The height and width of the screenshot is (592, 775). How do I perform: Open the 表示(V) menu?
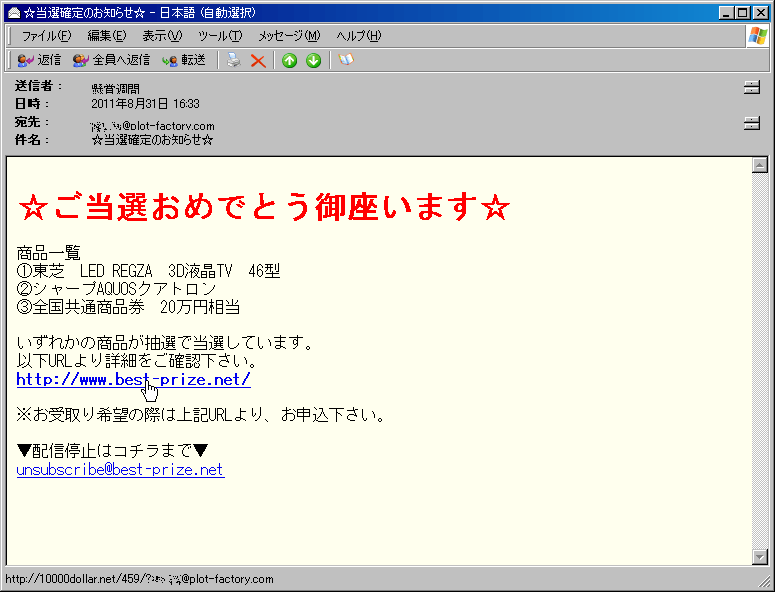click(162, 36)
